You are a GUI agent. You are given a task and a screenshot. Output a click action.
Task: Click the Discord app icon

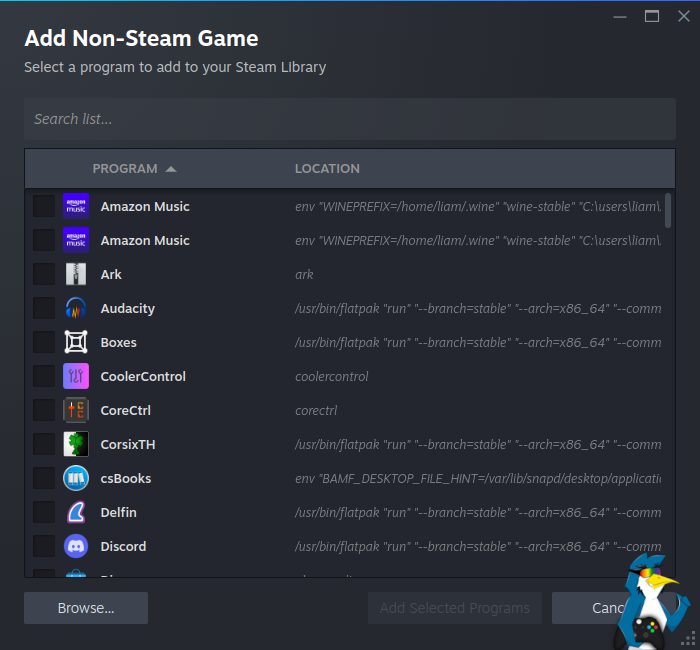76,546
